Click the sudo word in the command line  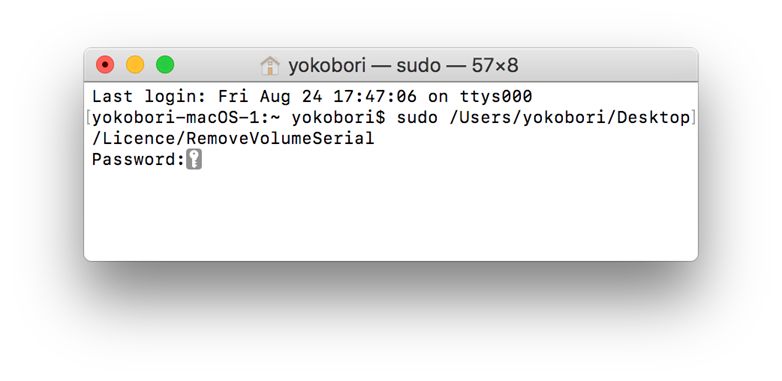point(417,118)
